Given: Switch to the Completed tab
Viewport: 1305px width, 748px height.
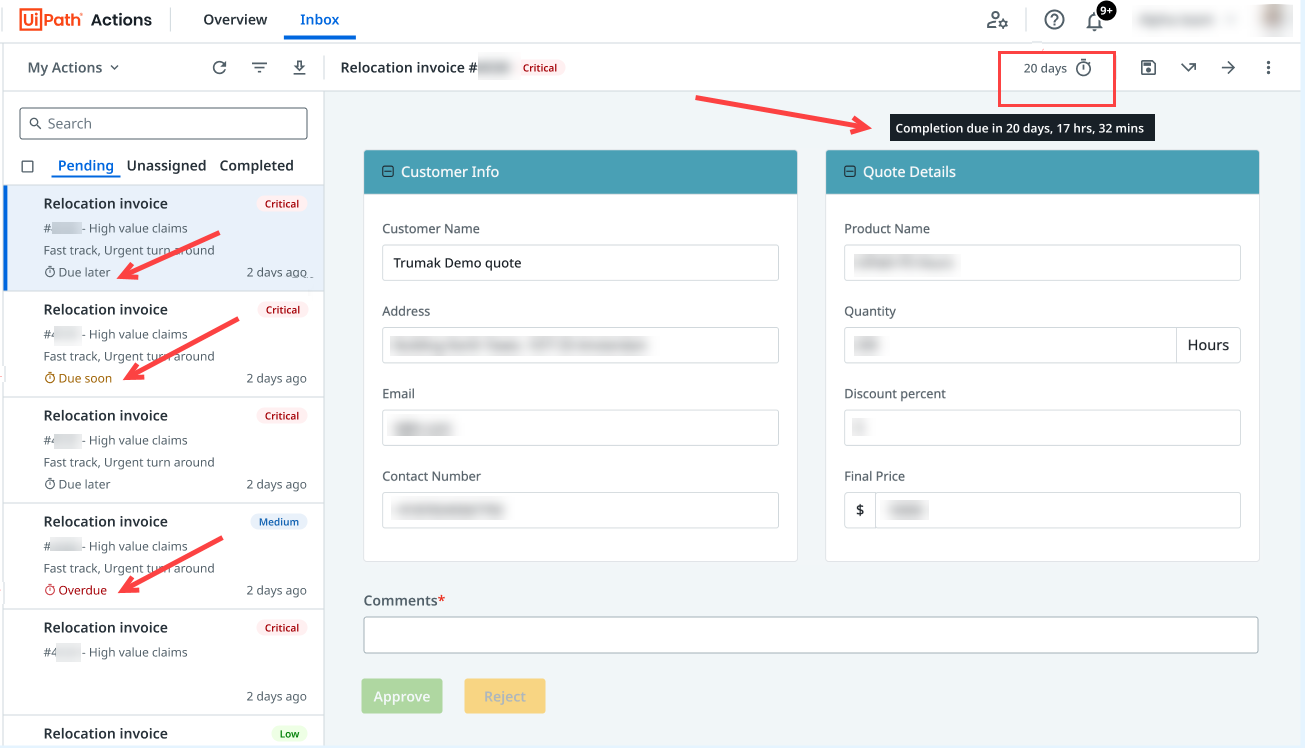Looking at the screenshot, I should [256, 166].
